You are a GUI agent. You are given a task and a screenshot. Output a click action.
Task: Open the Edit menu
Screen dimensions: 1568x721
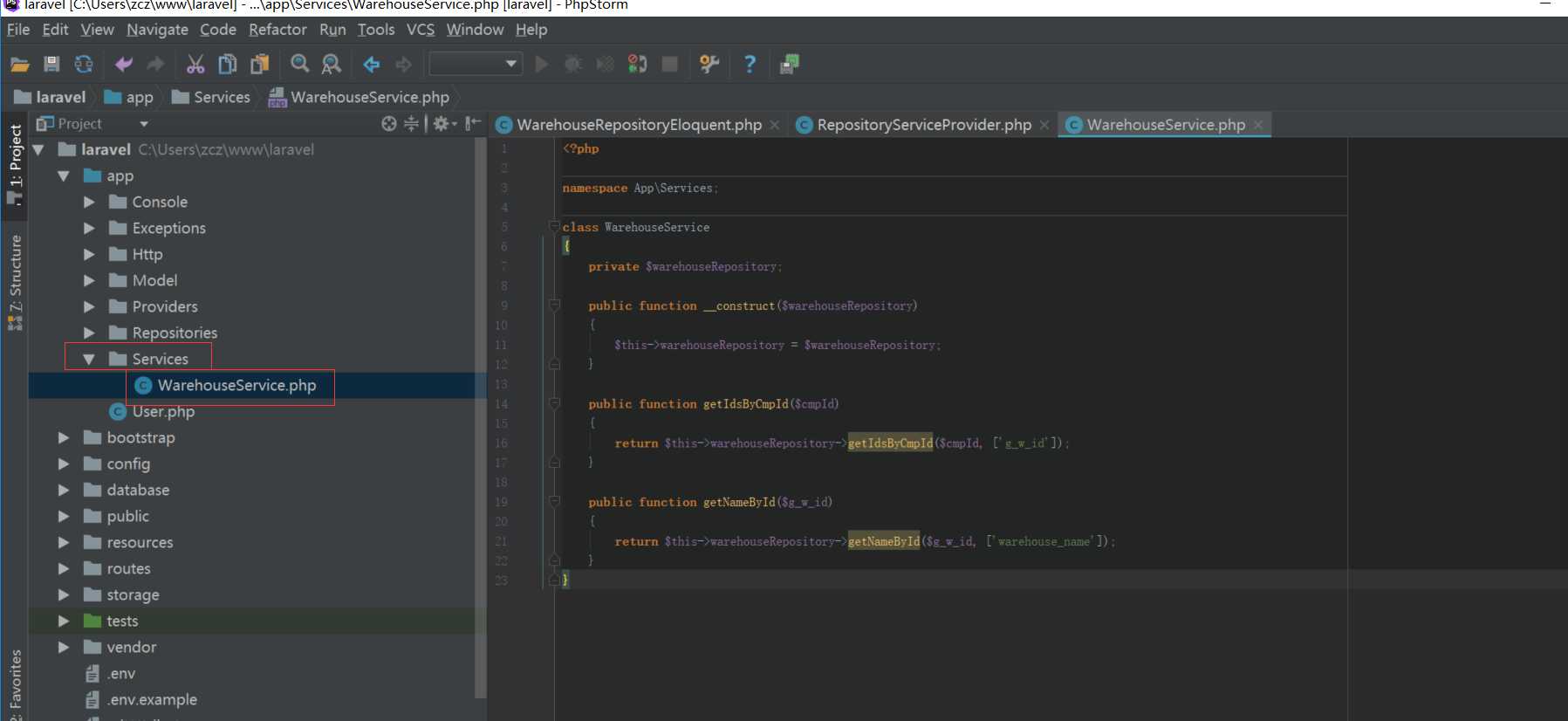pyautogui.click(x=55, y=30)
